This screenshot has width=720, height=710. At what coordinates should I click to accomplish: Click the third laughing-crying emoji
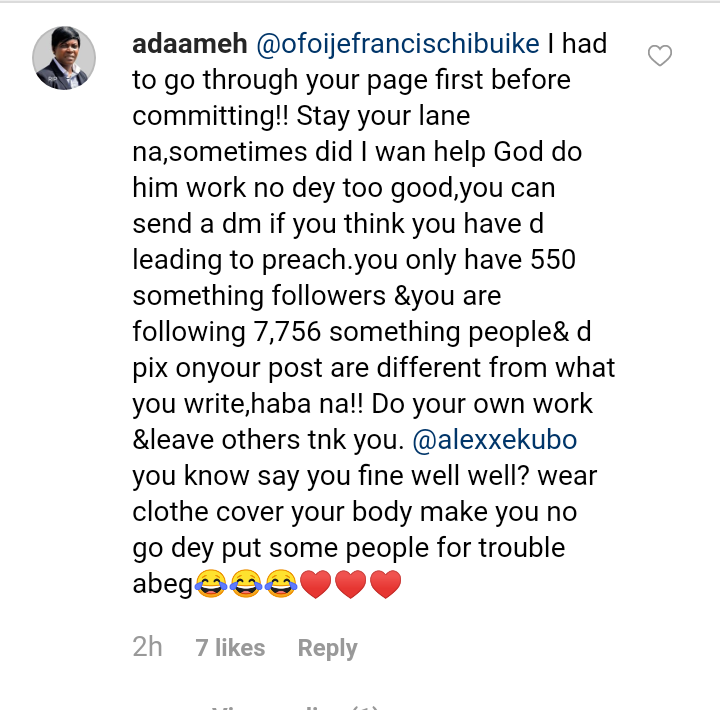(x=281, y=584)
